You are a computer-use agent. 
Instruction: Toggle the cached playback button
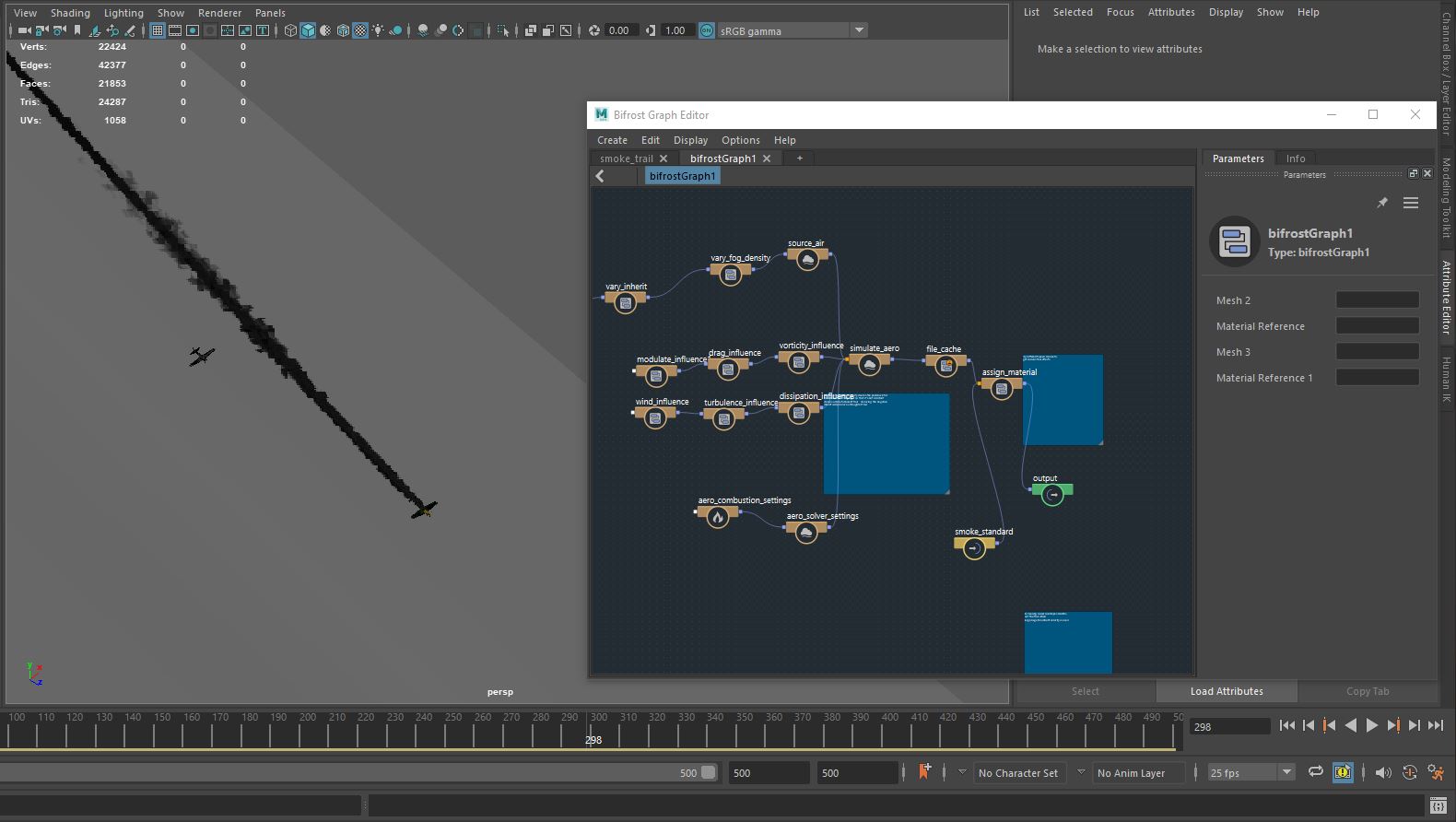pyautogui.click(x=1343, y=772)
